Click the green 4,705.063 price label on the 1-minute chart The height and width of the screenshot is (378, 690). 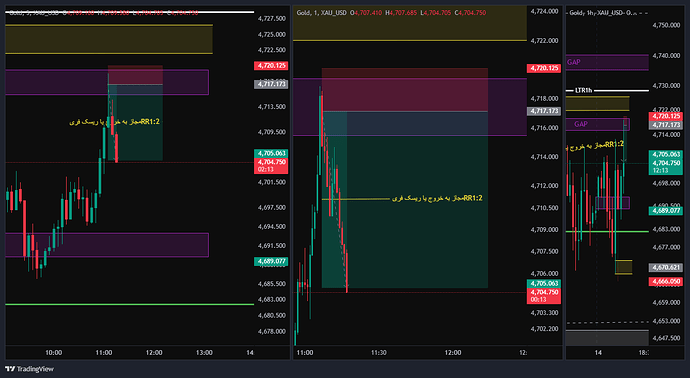click(544, 283)
